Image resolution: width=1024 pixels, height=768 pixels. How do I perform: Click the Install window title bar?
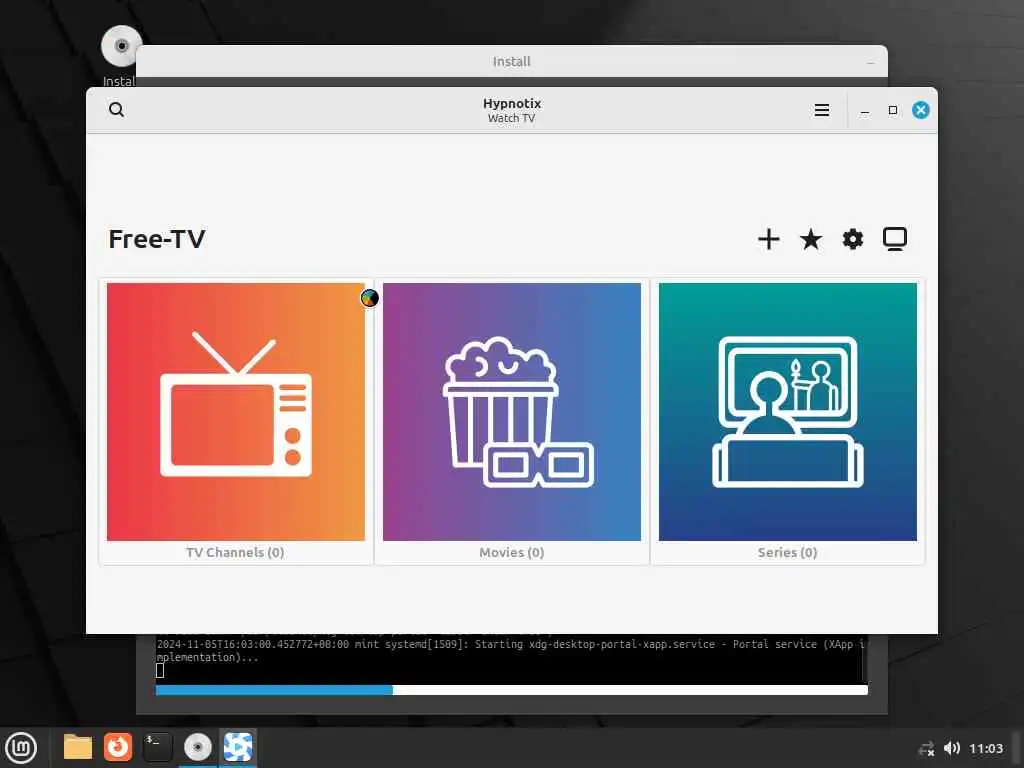pyautogui.click(x=511, y=61)
